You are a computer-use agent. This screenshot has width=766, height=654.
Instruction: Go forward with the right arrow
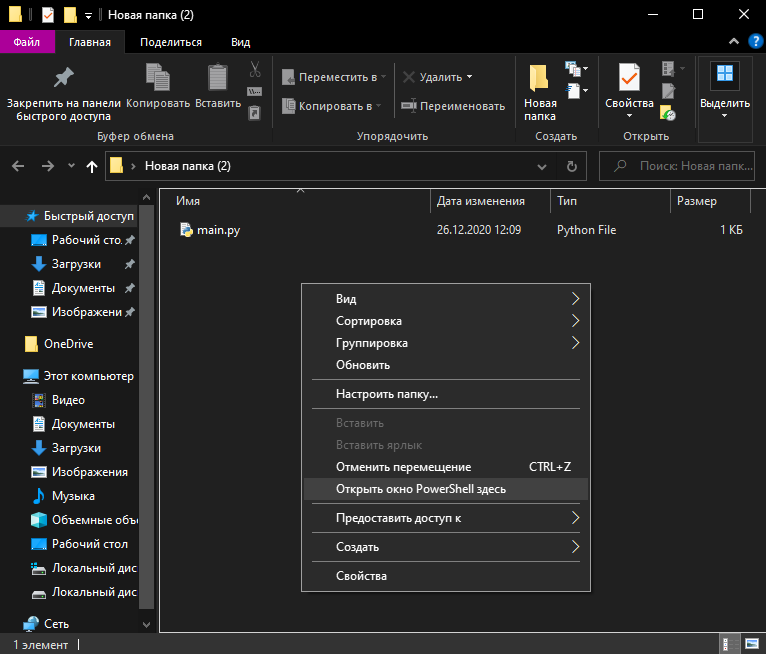47,166
